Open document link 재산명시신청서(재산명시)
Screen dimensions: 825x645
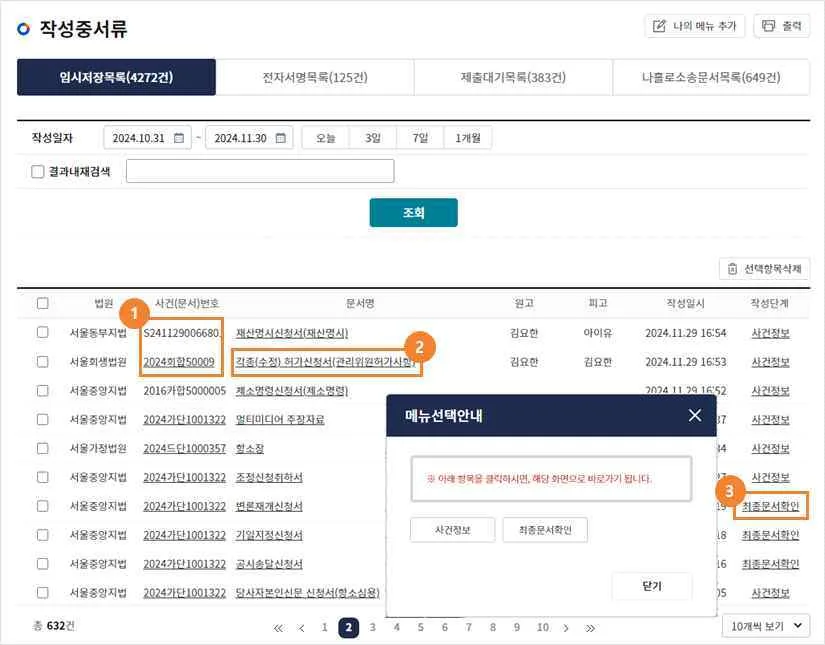point(291,333)
